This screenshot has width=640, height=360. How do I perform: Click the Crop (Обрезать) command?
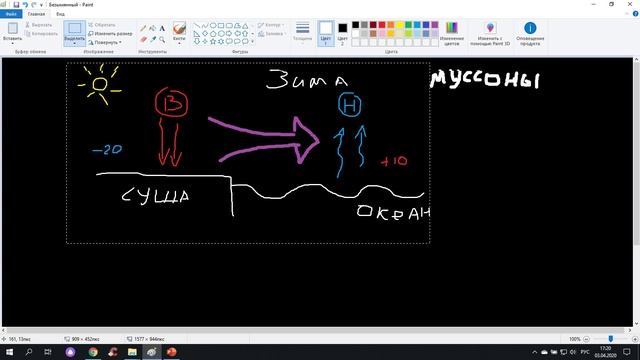(x=102, y=25)
